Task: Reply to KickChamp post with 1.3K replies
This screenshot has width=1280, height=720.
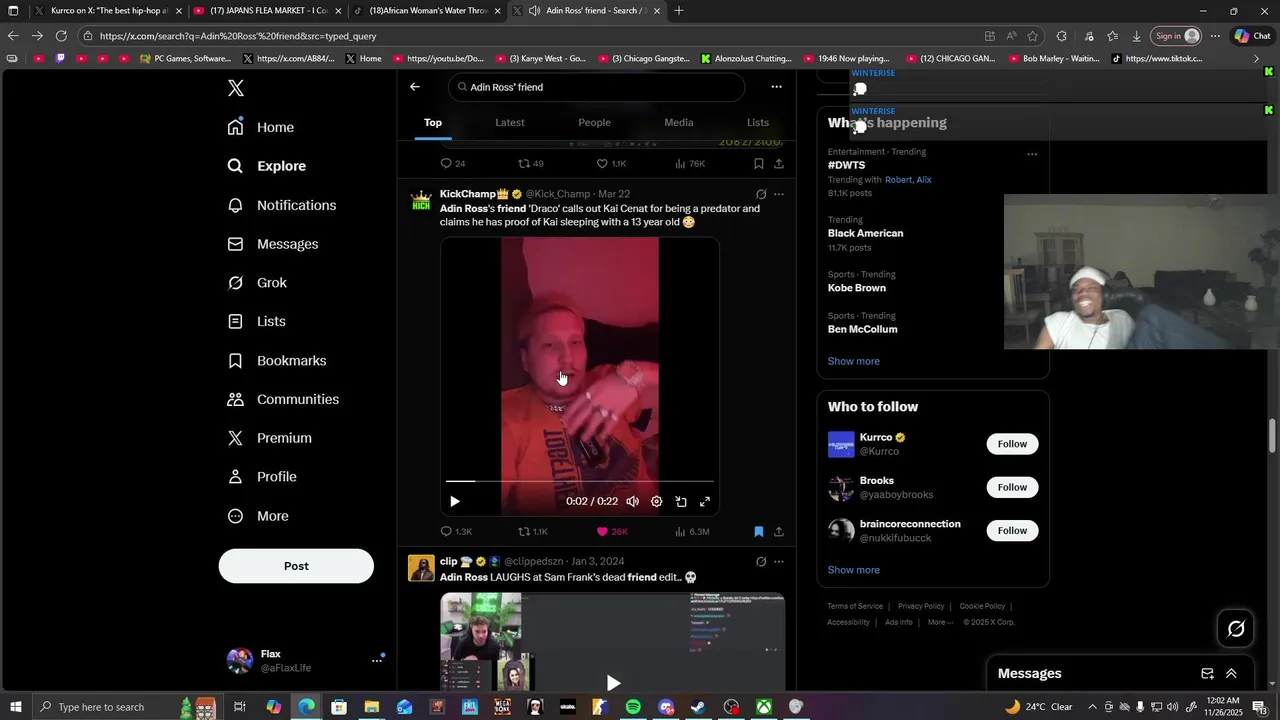Action: (456, 532)
